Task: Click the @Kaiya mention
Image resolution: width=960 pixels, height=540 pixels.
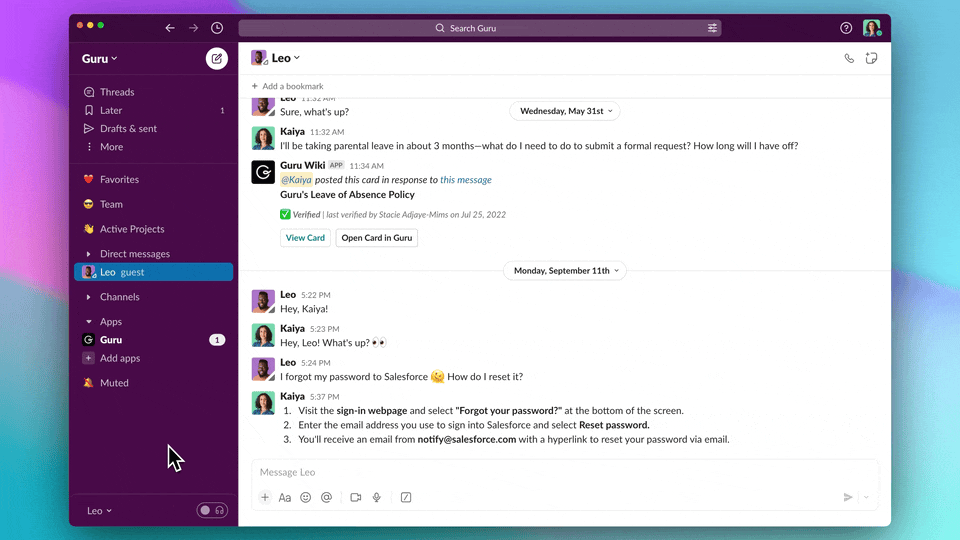Action: pyautogui.click(x=296, y=180)
